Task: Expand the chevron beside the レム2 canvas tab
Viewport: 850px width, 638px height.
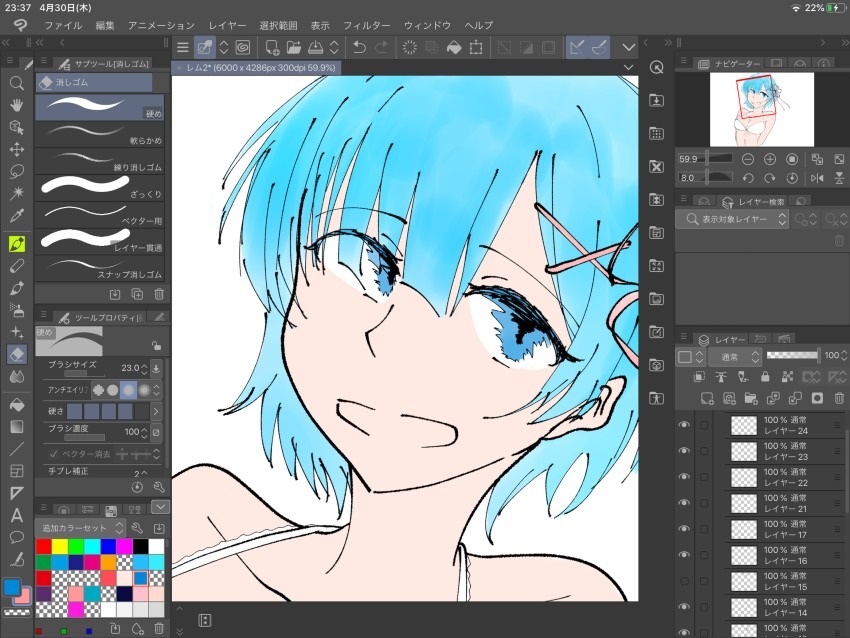Action: [x=628, y=66]
